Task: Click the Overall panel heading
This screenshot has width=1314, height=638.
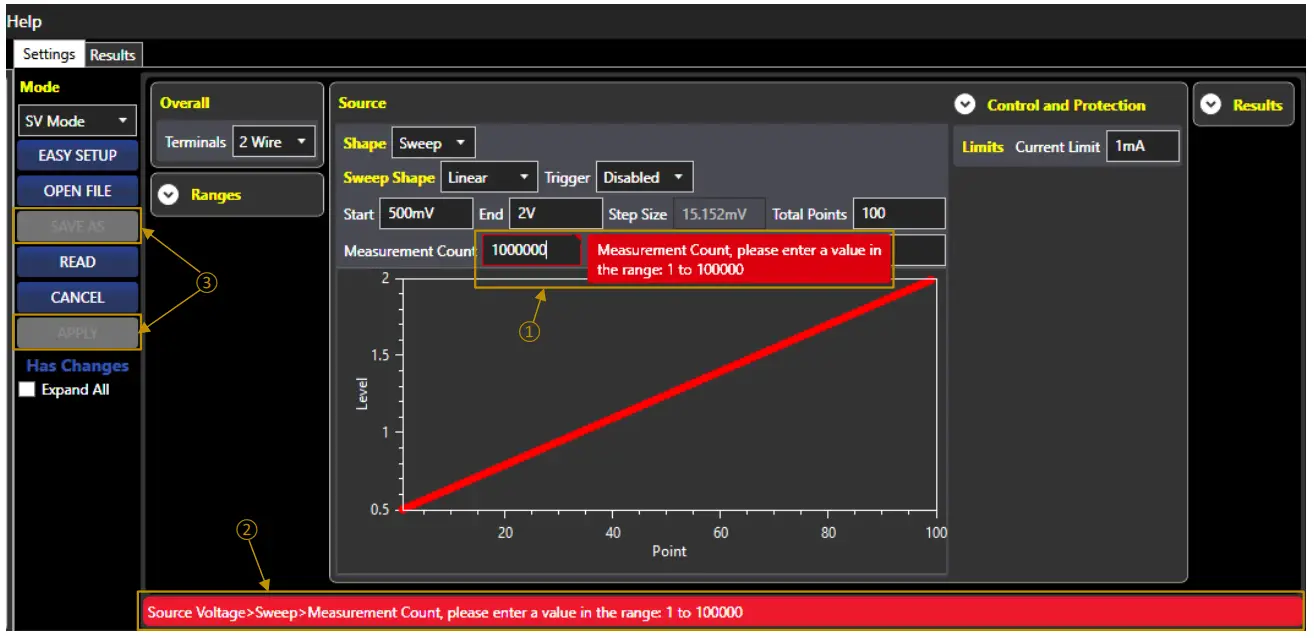Action: pos(185,103)
